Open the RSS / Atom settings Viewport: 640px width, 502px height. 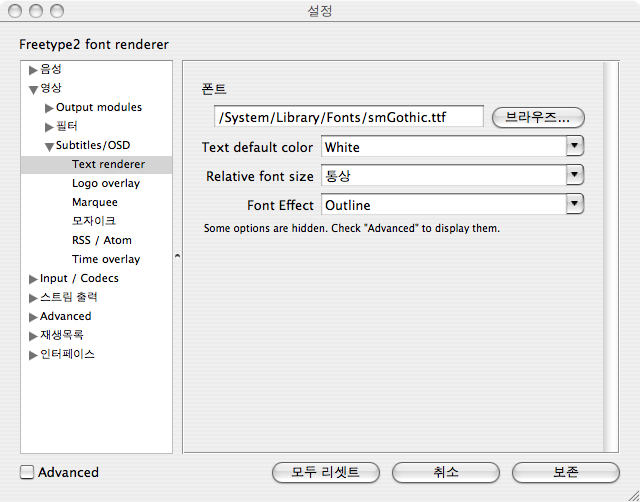(x=102, y=240)
